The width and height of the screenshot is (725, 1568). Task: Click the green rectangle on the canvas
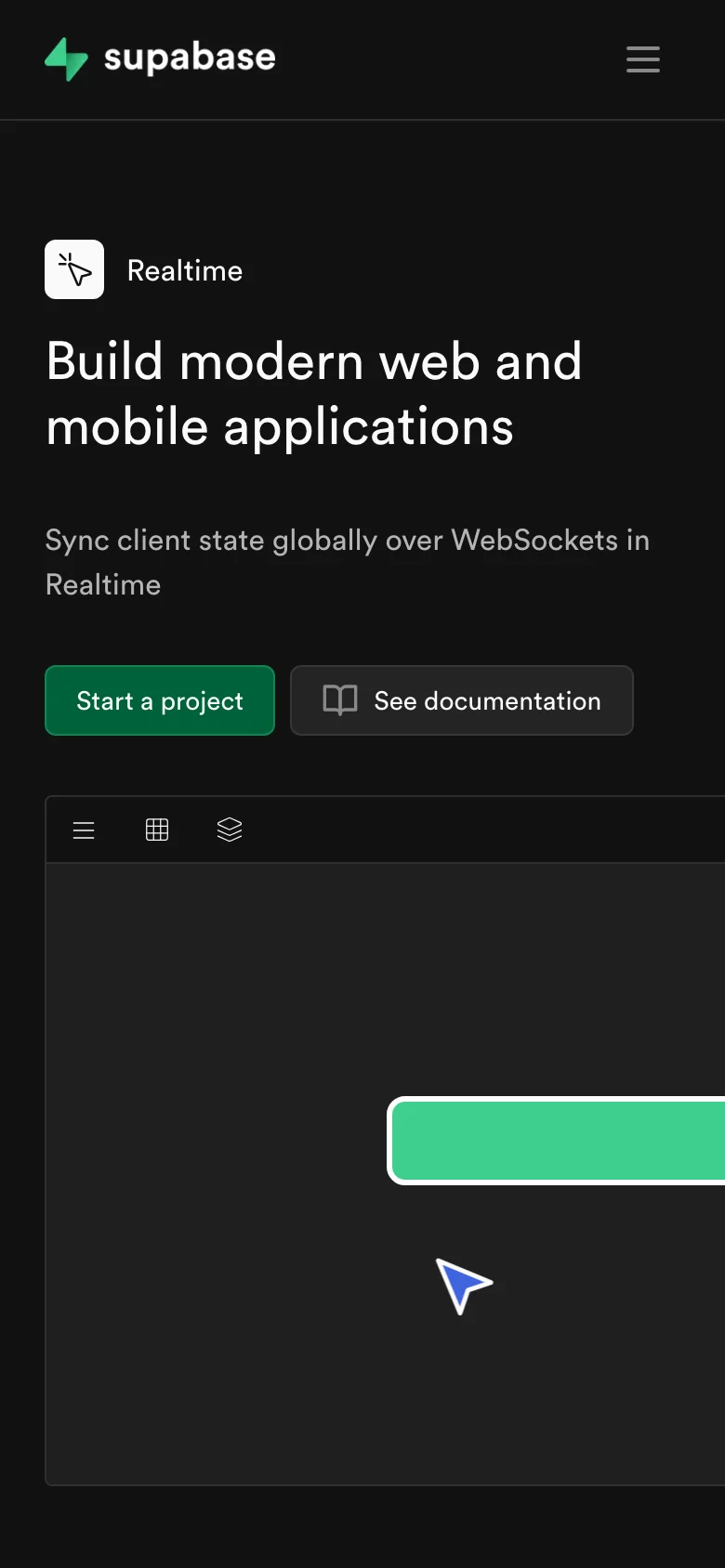pyautogui.click(x=558, y=1141)
